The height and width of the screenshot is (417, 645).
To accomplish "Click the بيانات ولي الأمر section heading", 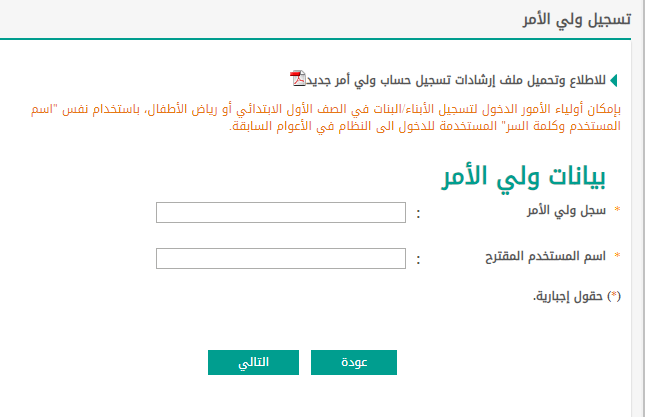I will click(523, 177).
